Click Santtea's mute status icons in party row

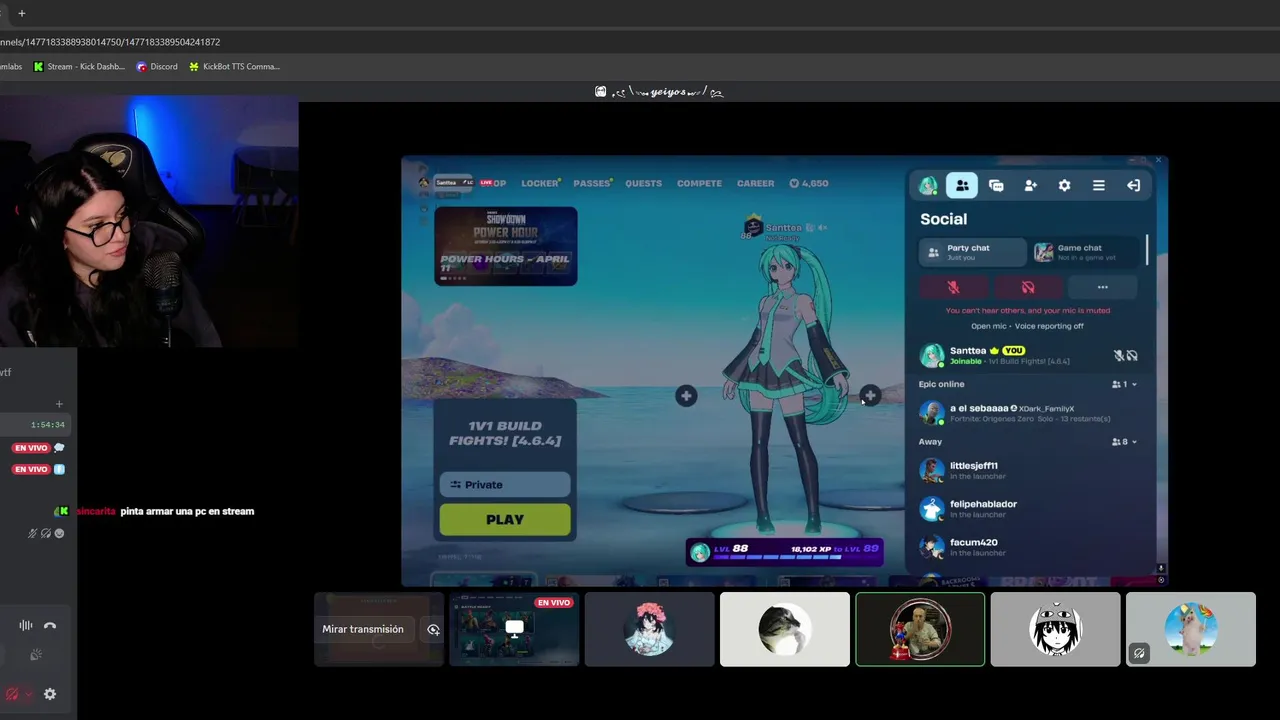[1125, 355]
